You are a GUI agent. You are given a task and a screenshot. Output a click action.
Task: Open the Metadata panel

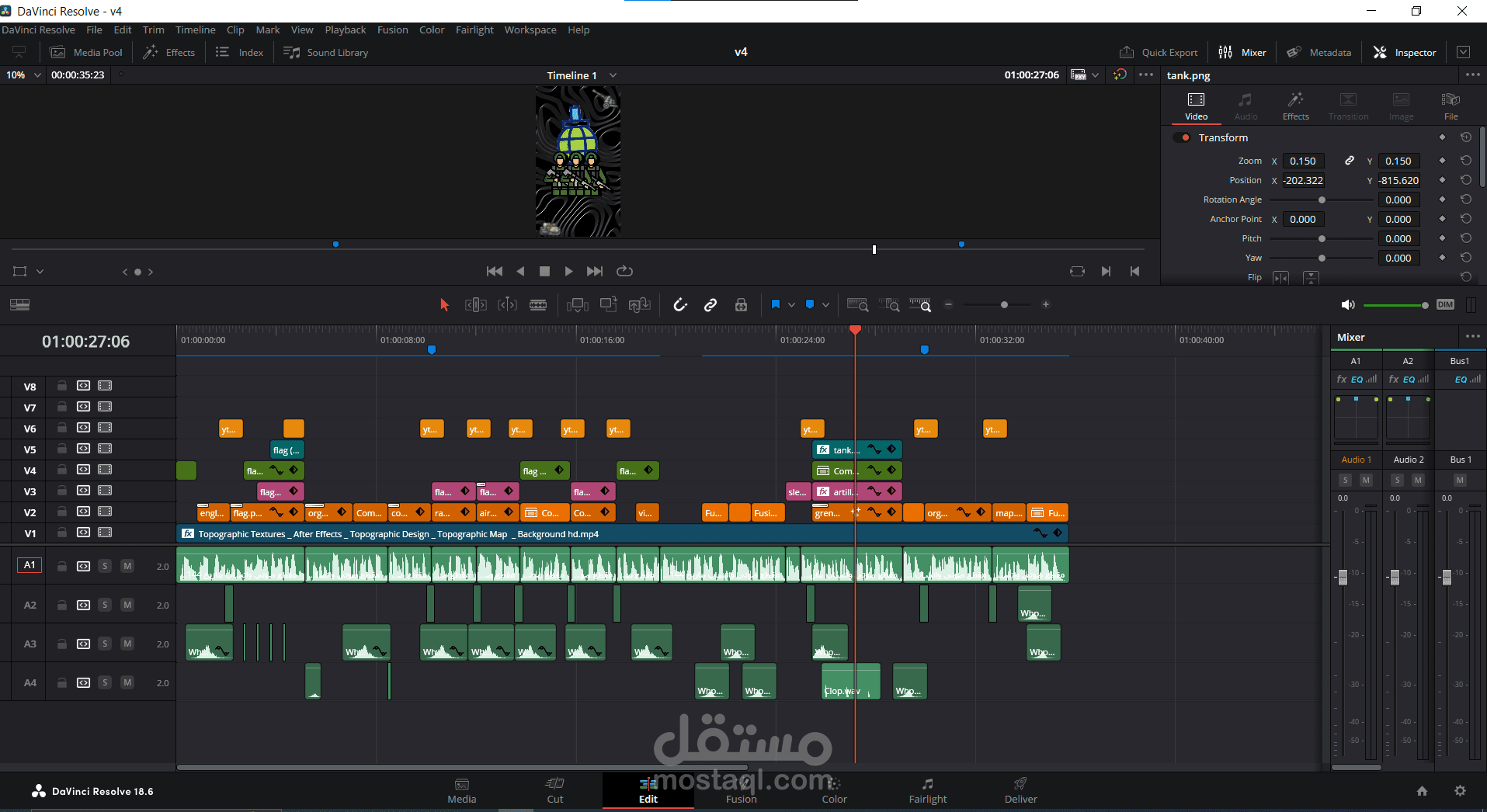pos(1319,52)
